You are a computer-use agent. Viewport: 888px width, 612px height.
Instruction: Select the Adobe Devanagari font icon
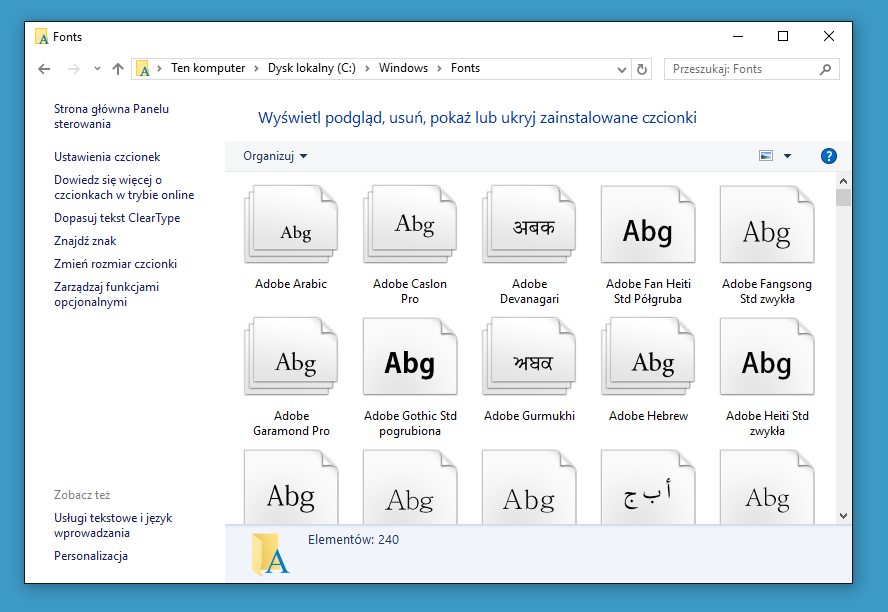pyautogui.click(x=529, y=245)
